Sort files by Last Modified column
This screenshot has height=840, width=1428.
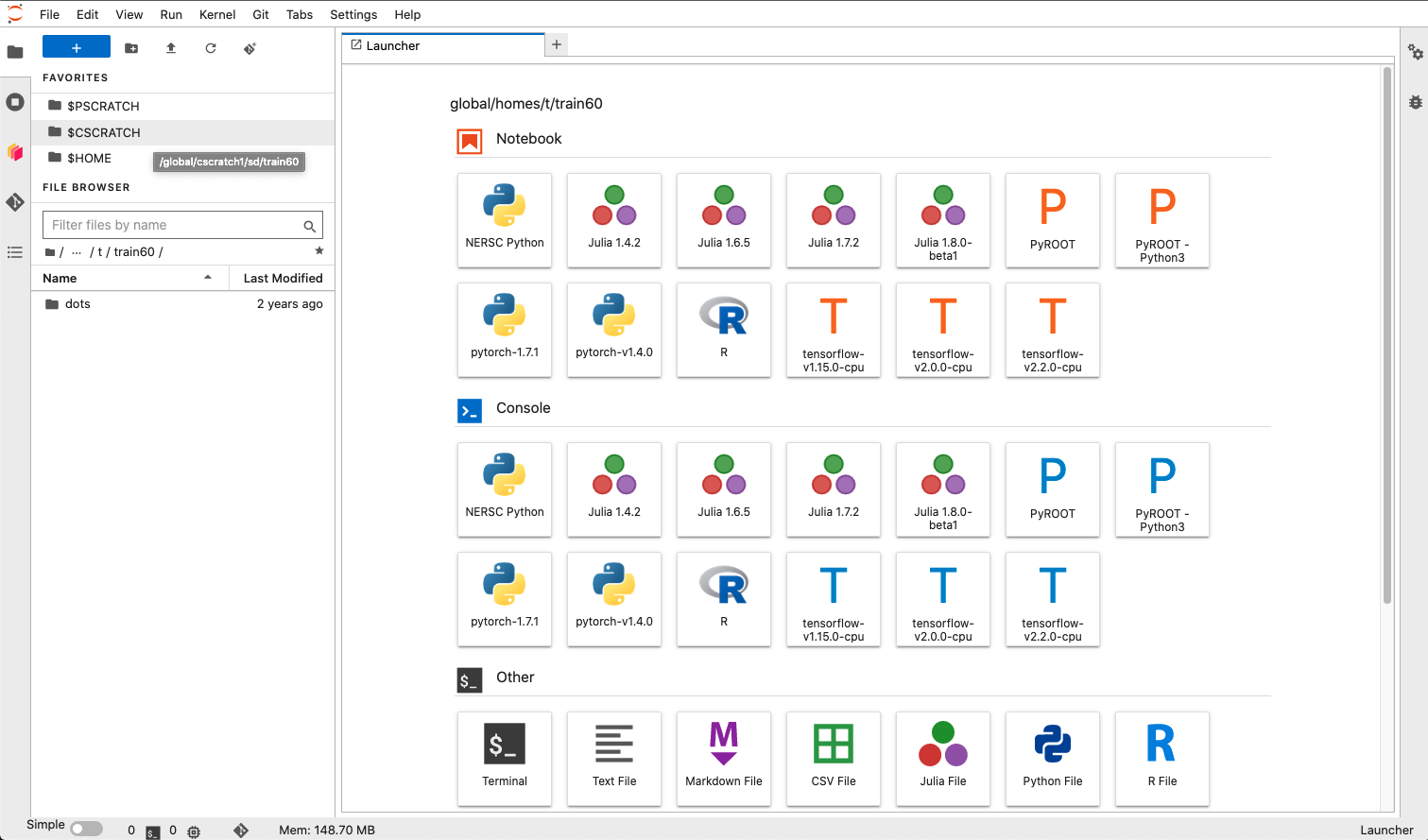click(x=283, y=278)
